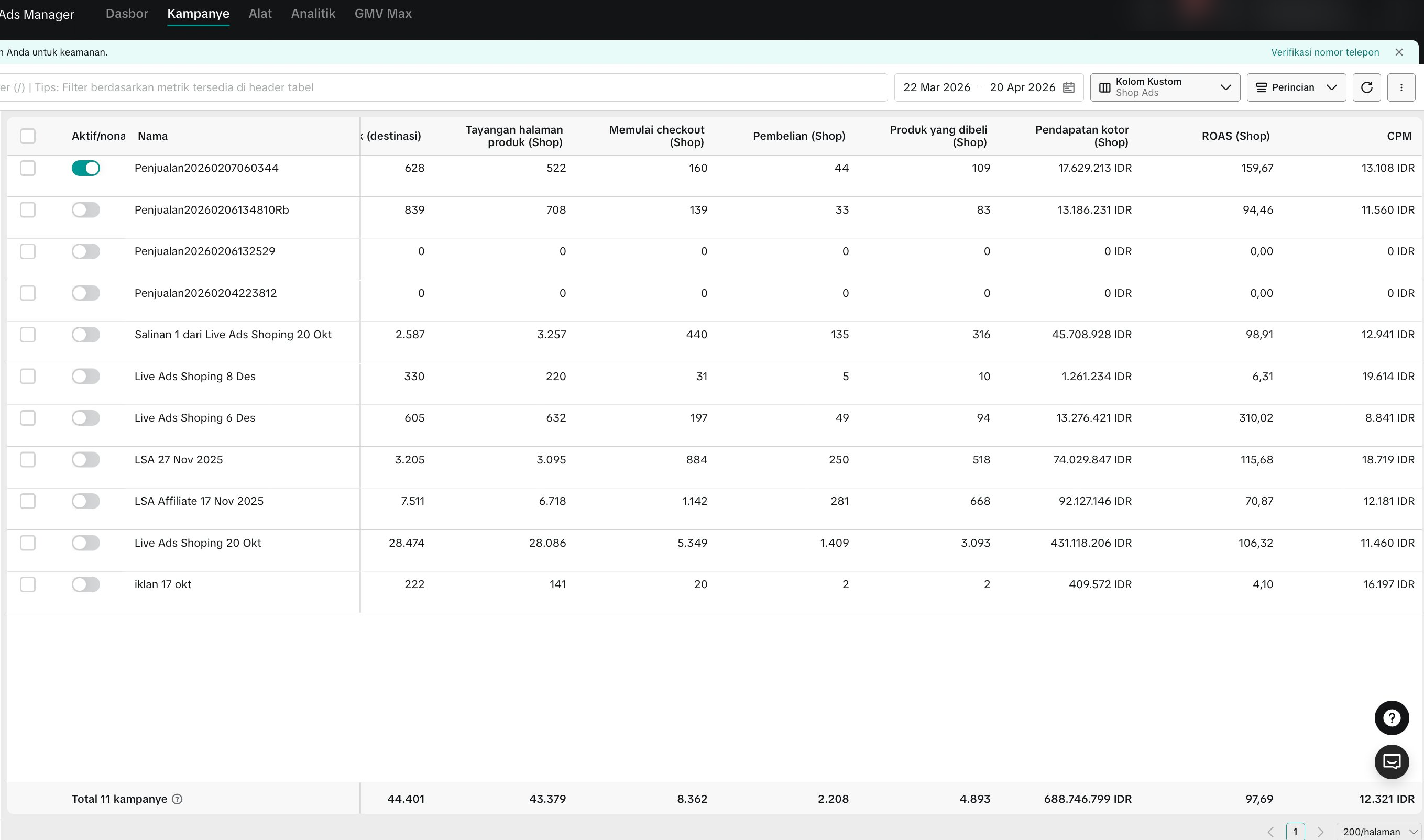Expand the Perincian dropdown
The width and height of the screenshot is (1424, 840).
click(x=1296, y=87)
